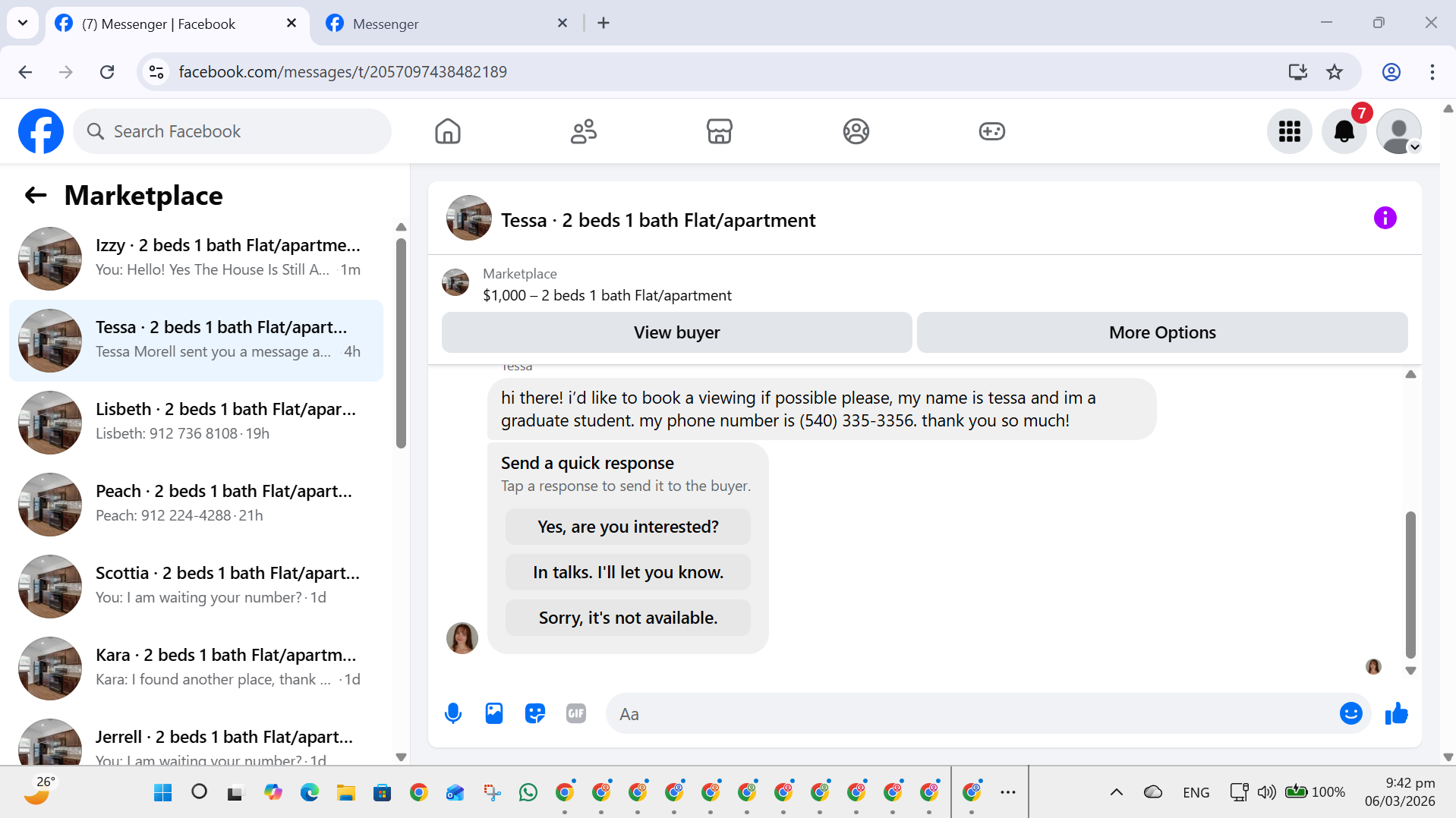
Task: Show more taskbar apps via ellipsis
Action: pos(1007,792)
